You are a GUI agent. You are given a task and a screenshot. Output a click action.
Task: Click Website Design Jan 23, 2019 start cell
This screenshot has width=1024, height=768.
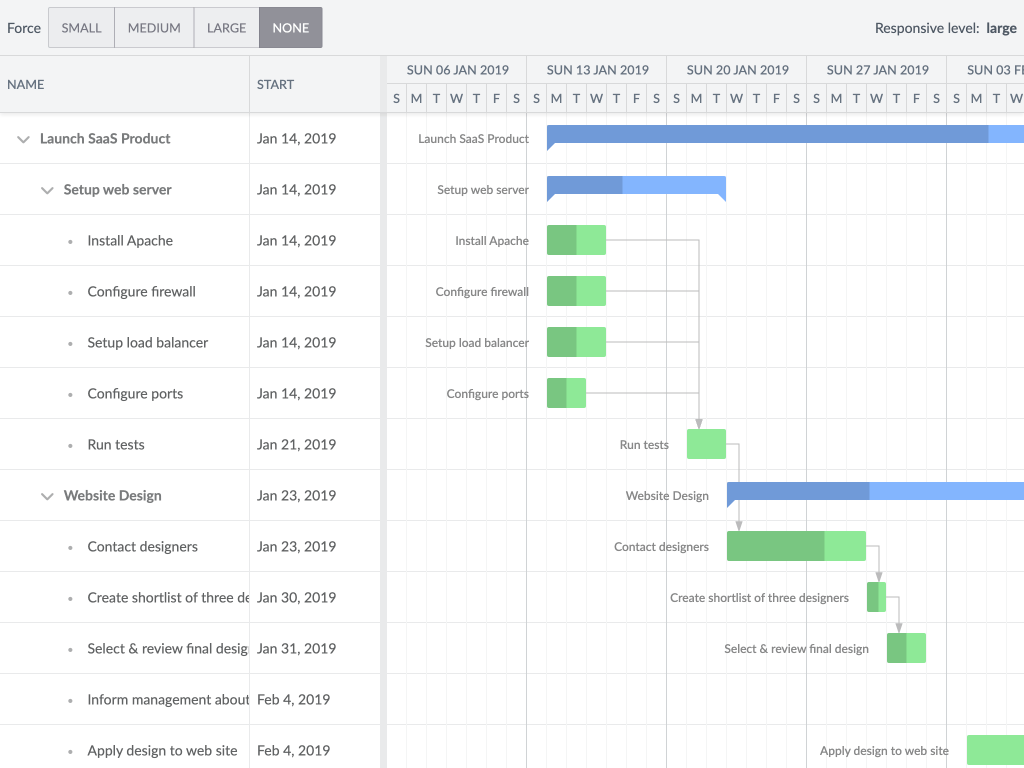tap(315, 495)
